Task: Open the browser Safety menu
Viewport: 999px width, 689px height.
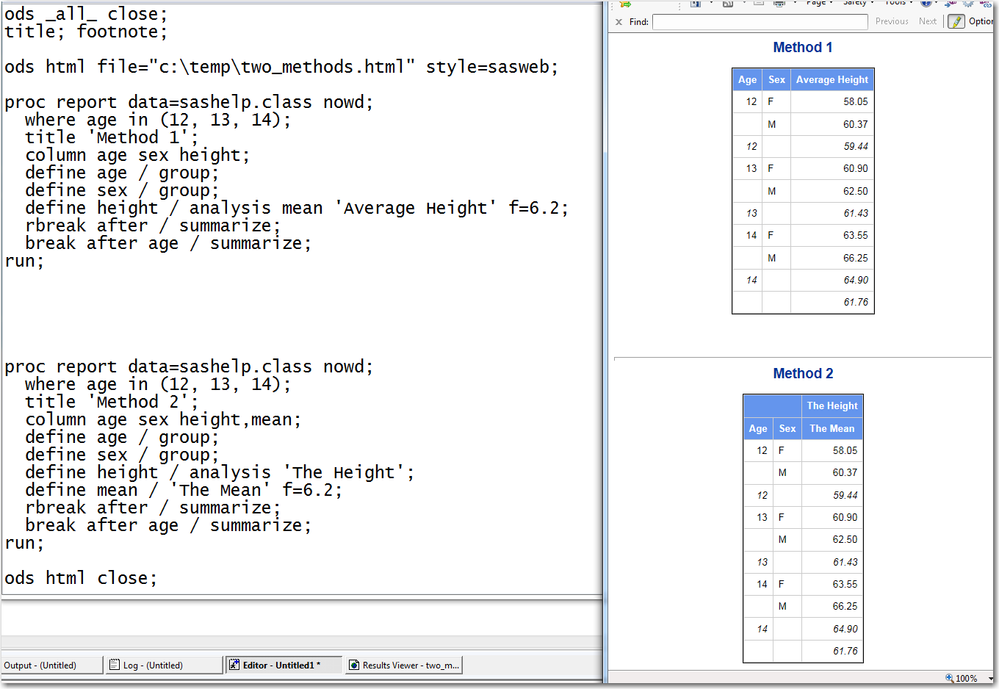Action: [857, 3]
